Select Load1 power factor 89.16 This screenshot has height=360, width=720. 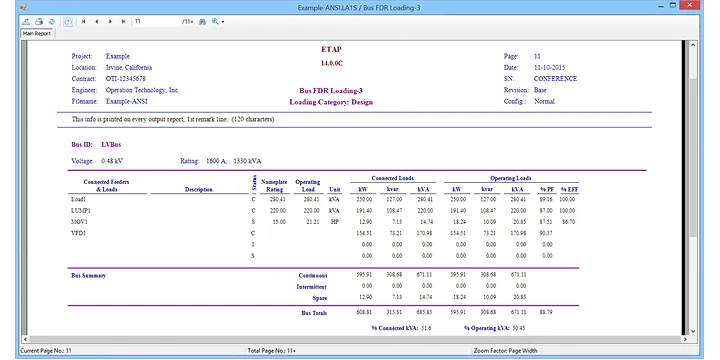(x=546, y=199)
